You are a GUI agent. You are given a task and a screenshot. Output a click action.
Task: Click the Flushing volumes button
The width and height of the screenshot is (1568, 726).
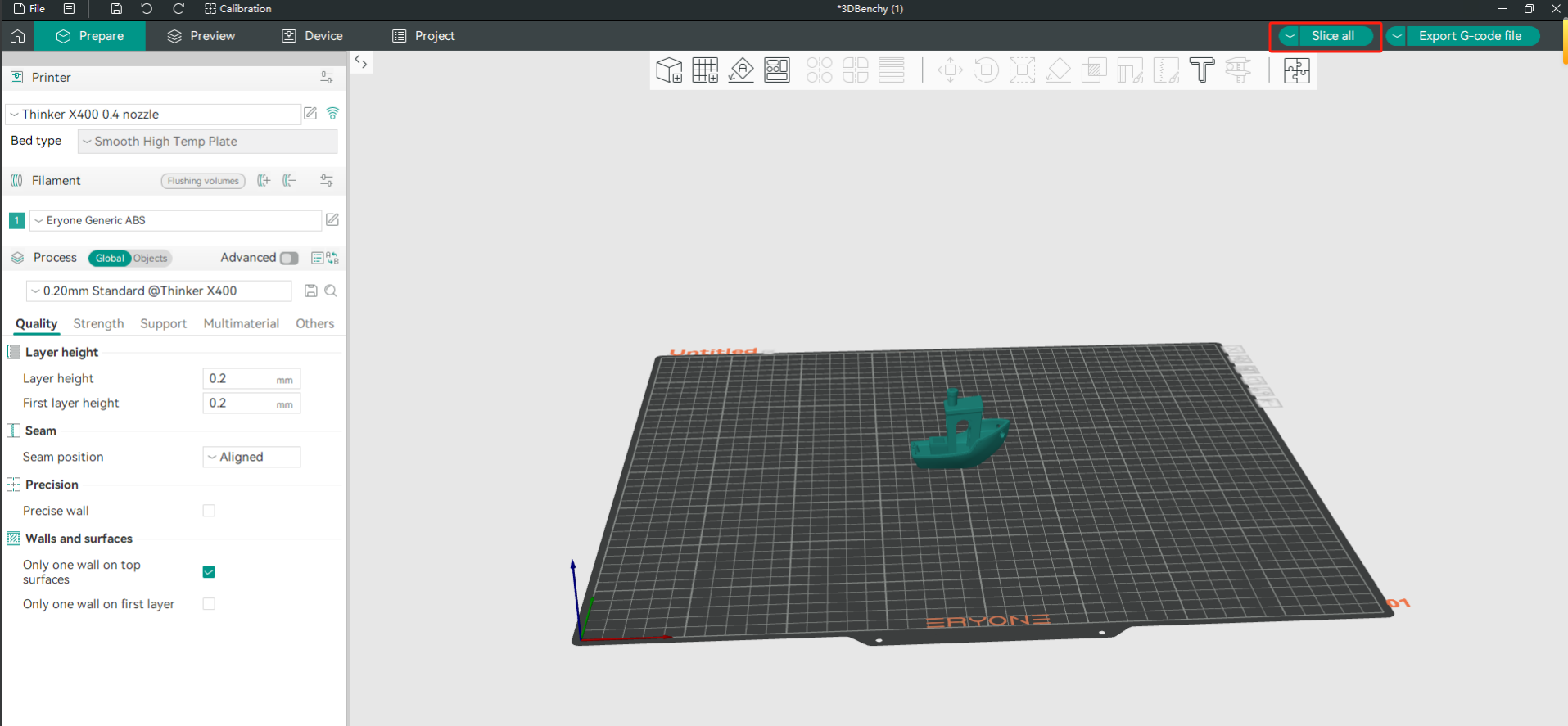pyautogui.click(x=203, y=181)
